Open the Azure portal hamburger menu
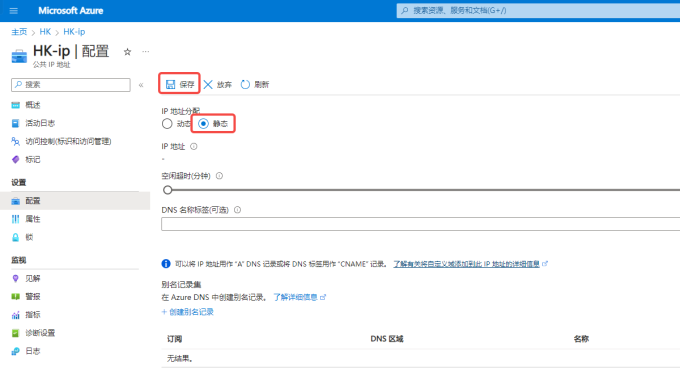The image size is (680, 368). [x=13, y=10]
